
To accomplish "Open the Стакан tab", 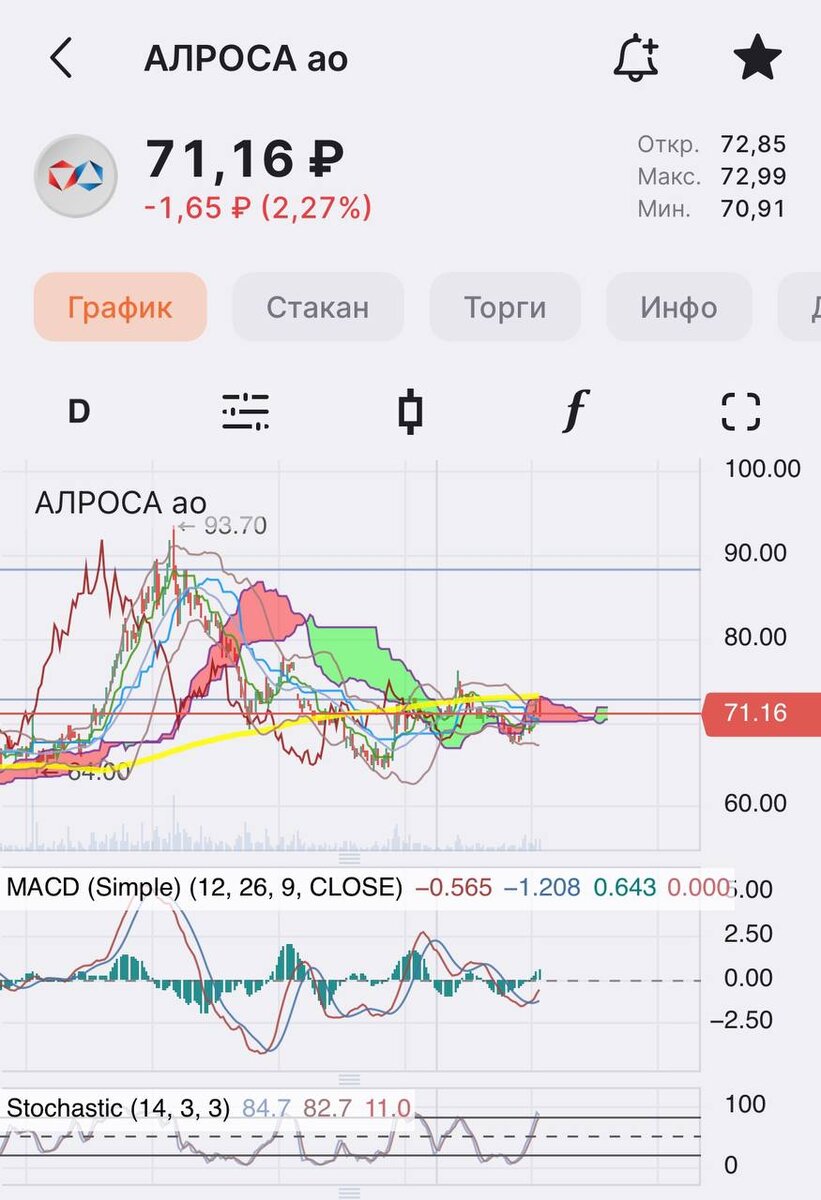I will 318,307.
